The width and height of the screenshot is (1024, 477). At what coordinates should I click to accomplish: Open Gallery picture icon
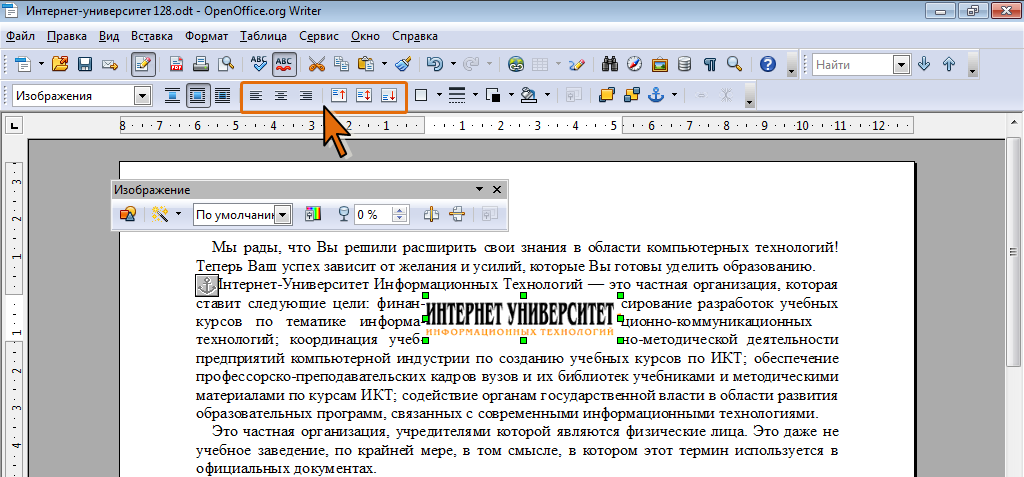coord(660,64)
